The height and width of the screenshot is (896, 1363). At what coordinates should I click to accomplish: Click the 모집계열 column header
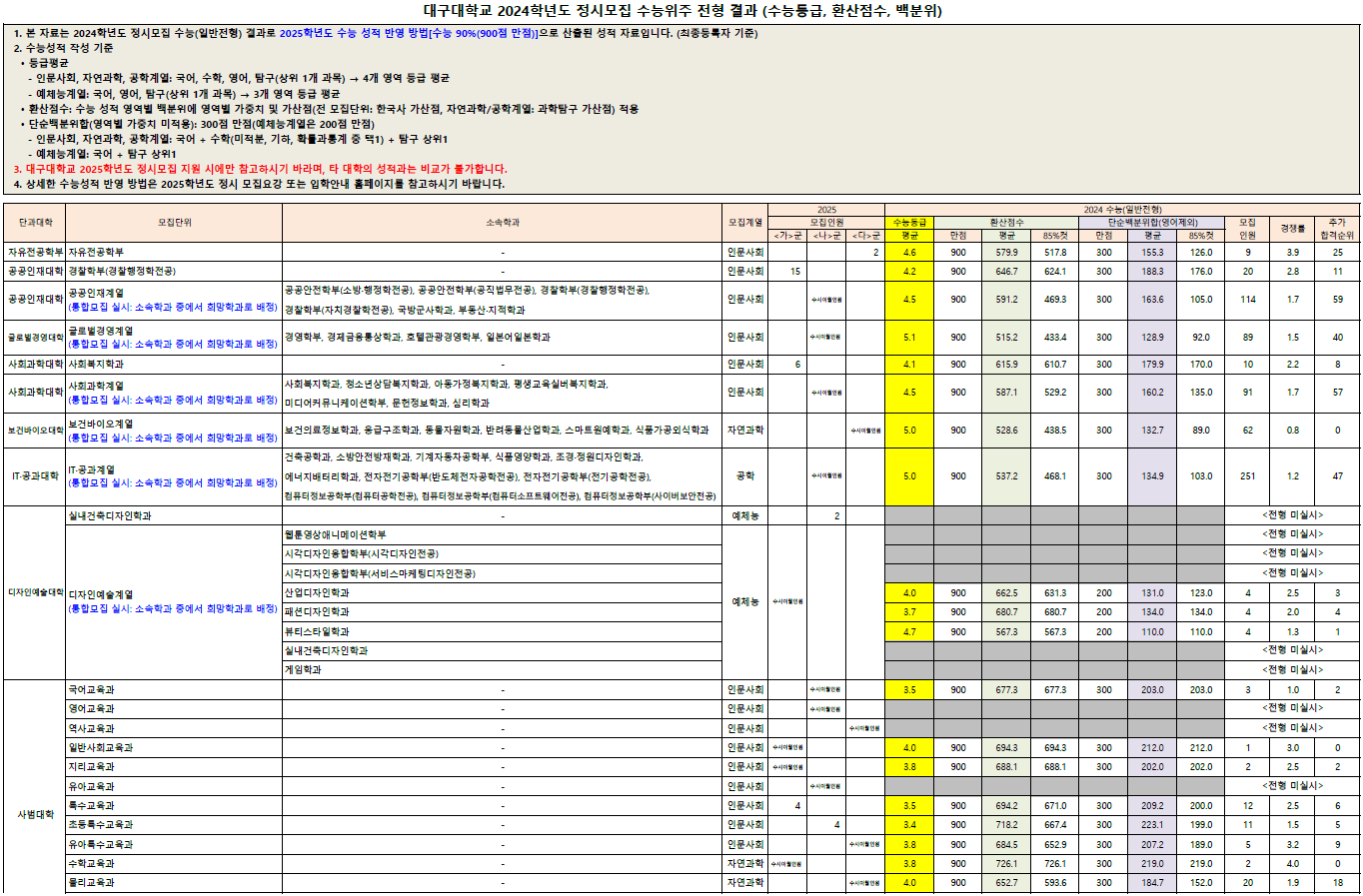tap(745, 223)
